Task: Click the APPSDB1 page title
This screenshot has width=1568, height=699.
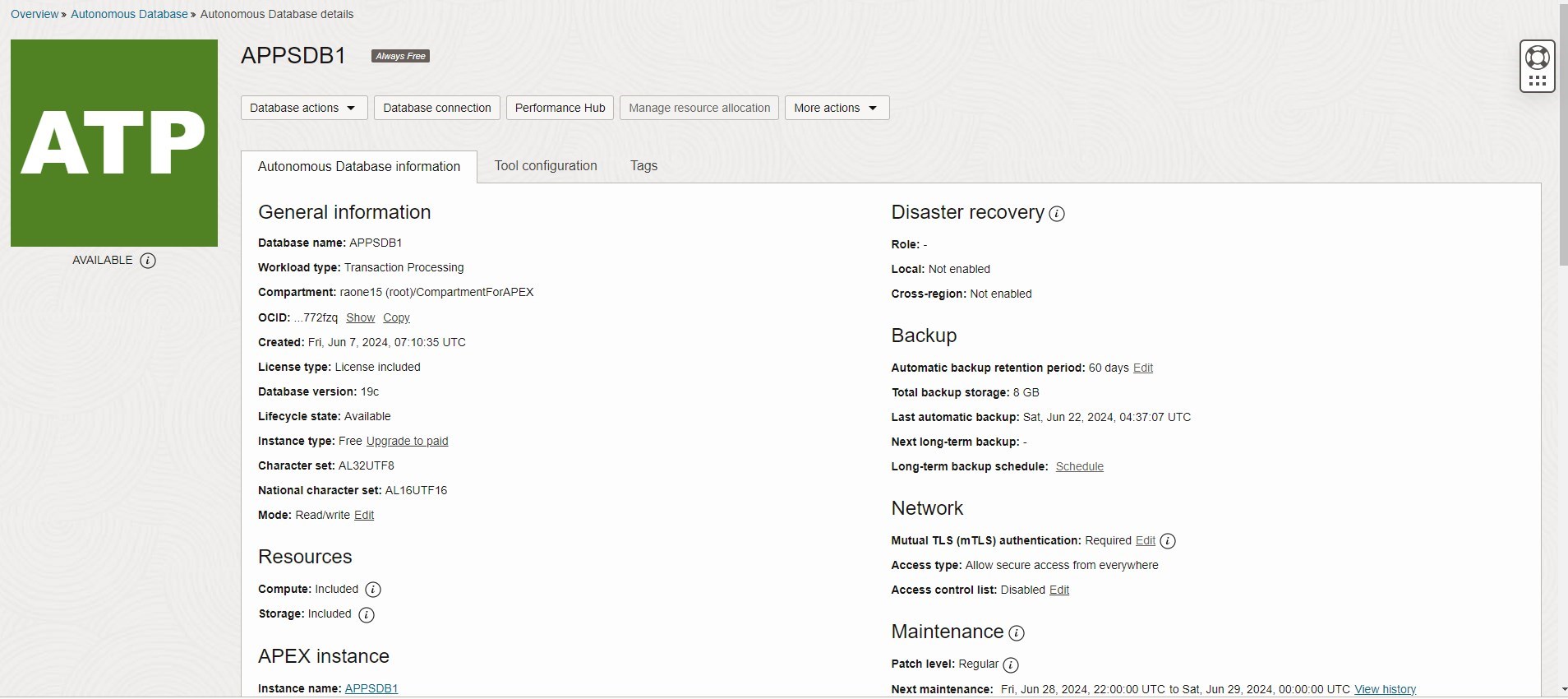Action: pos(293,55)
